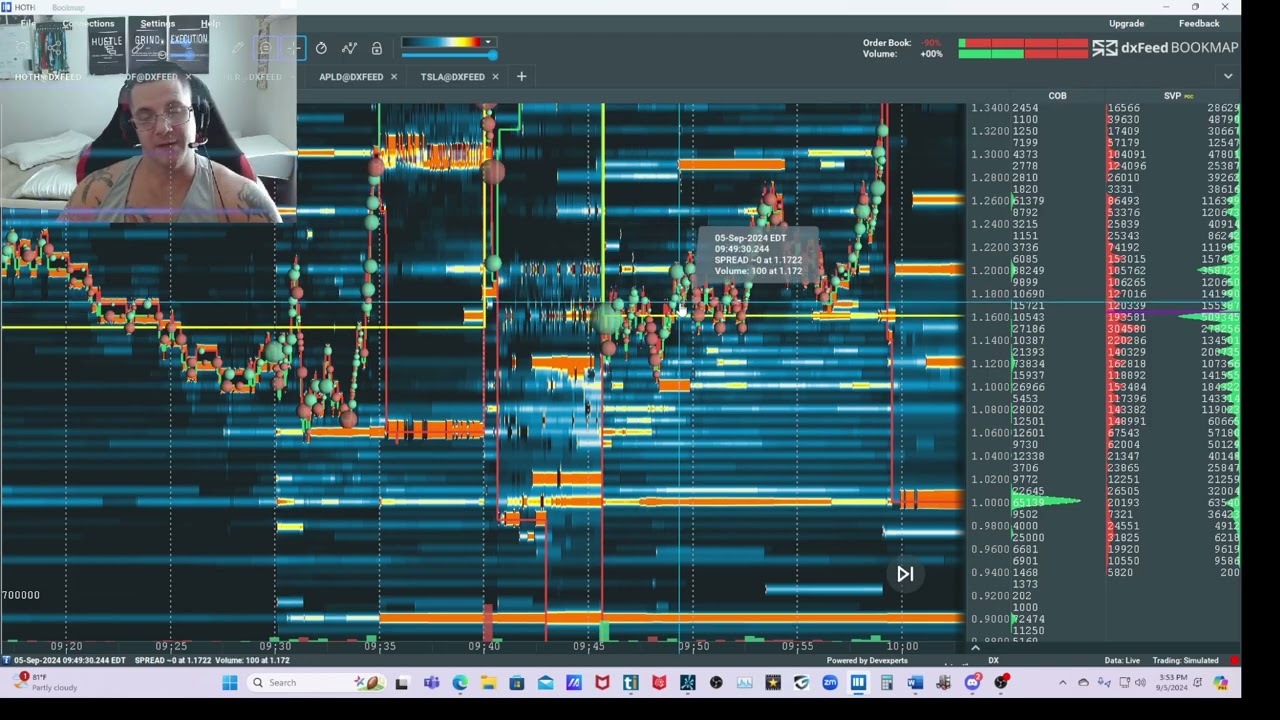
Task: Click the 1.2000 price level label
Action: (990, 271)
